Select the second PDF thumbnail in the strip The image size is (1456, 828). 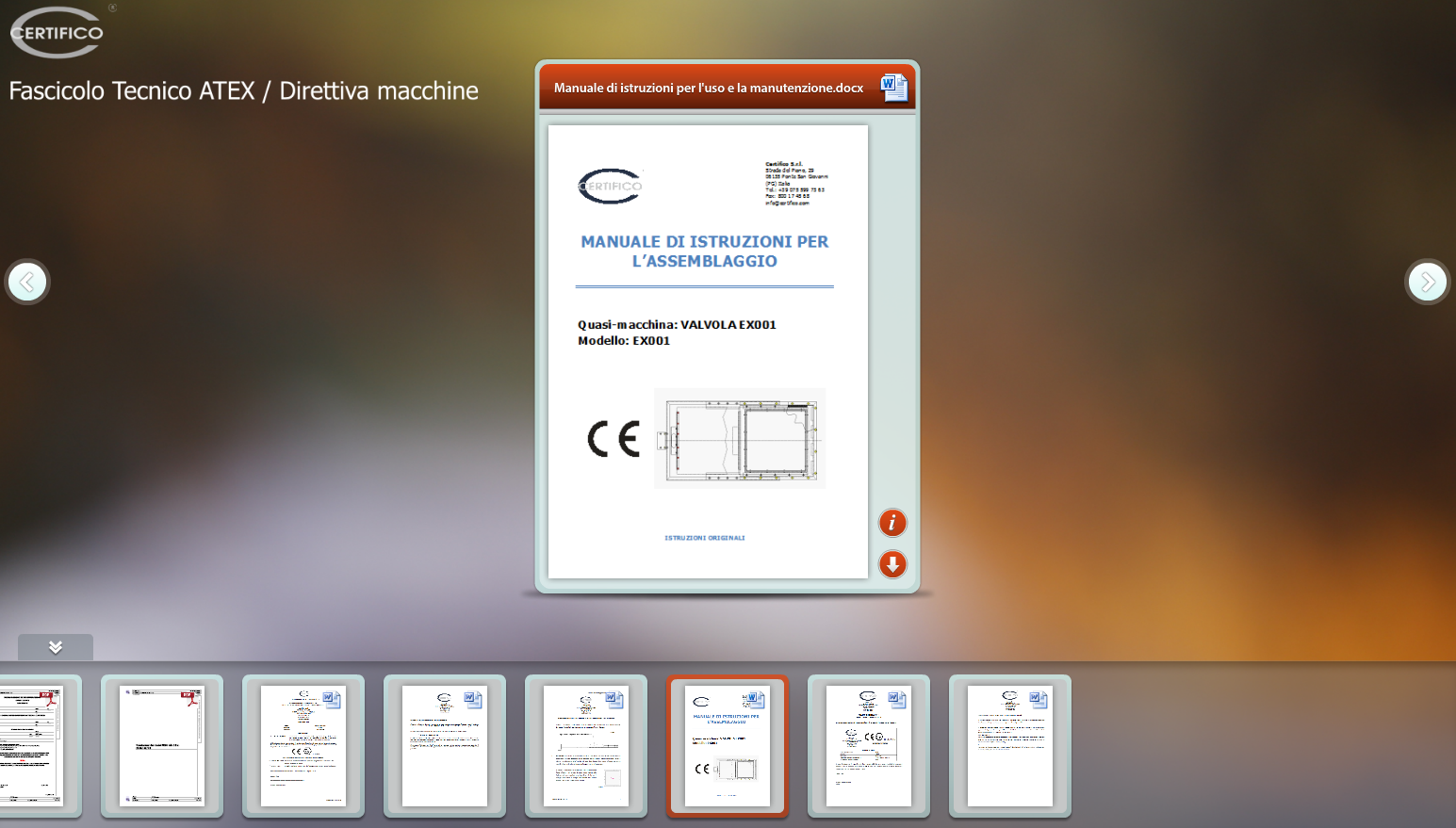click(162, 745)
